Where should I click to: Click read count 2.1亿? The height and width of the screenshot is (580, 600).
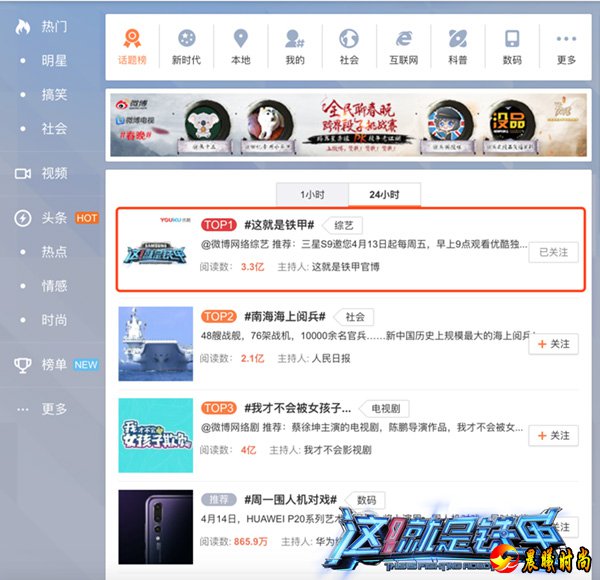click(252, 358)
